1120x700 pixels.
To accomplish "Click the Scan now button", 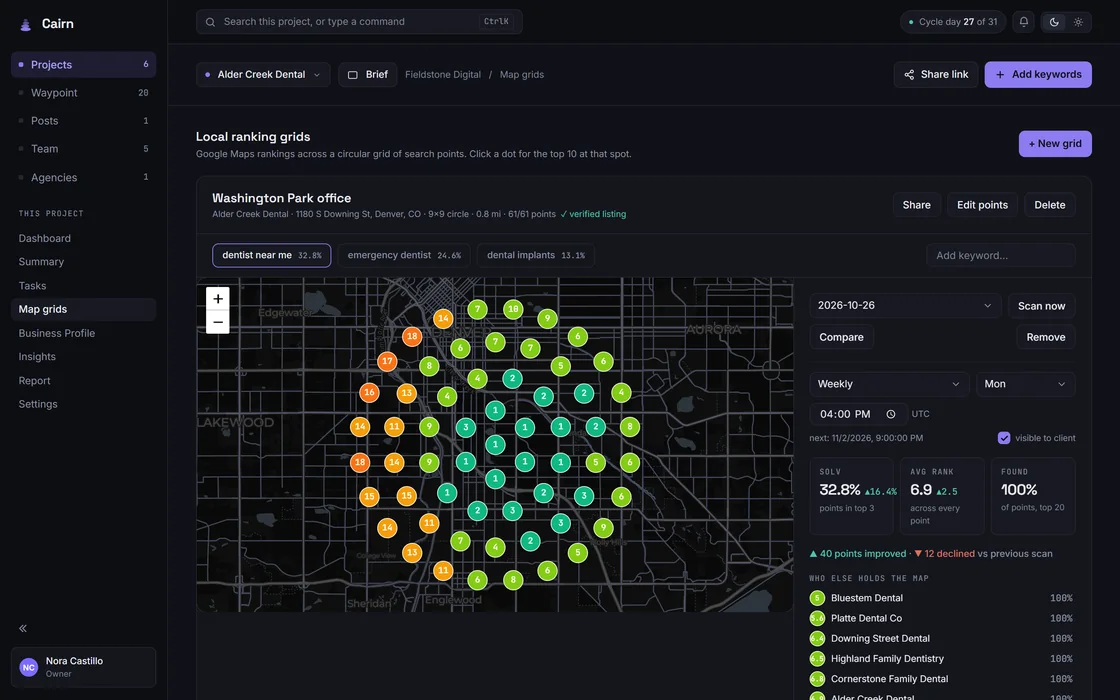I will click(x=1041, y=306).
